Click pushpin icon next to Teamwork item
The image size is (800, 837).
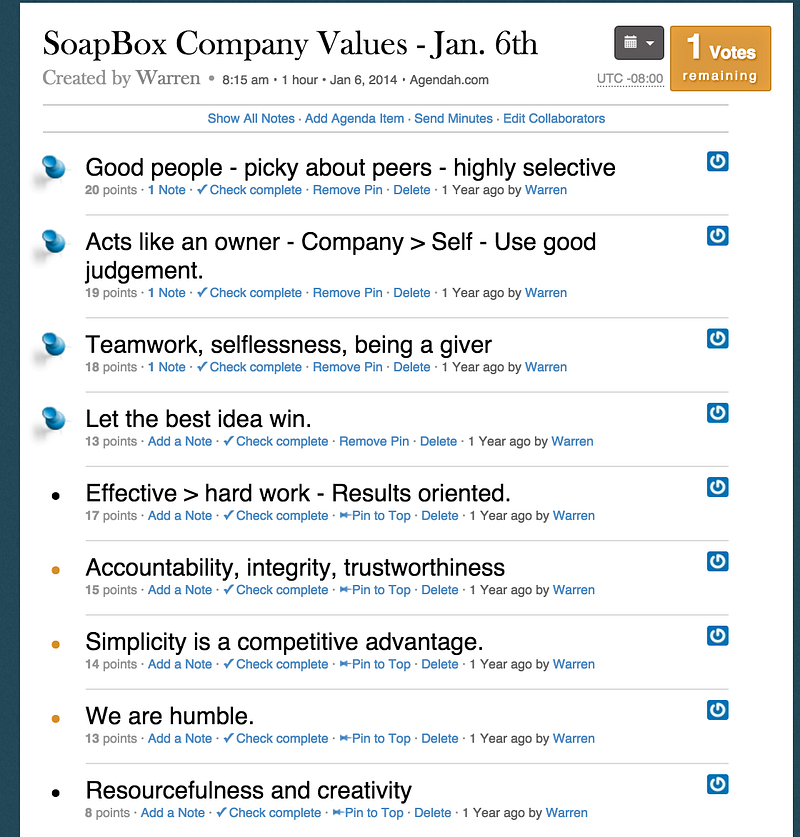(x=53, y=345)
